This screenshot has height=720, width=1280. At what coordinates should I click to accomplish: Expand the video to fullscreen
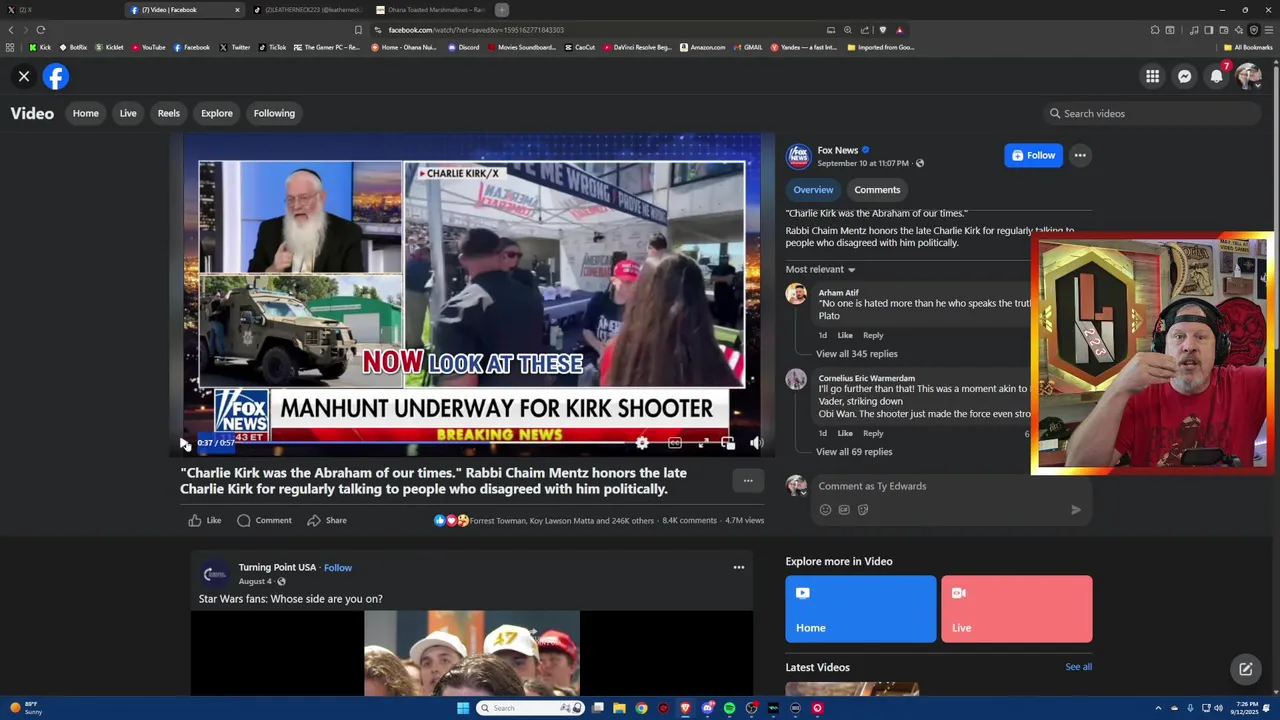(x=703, y=442)
